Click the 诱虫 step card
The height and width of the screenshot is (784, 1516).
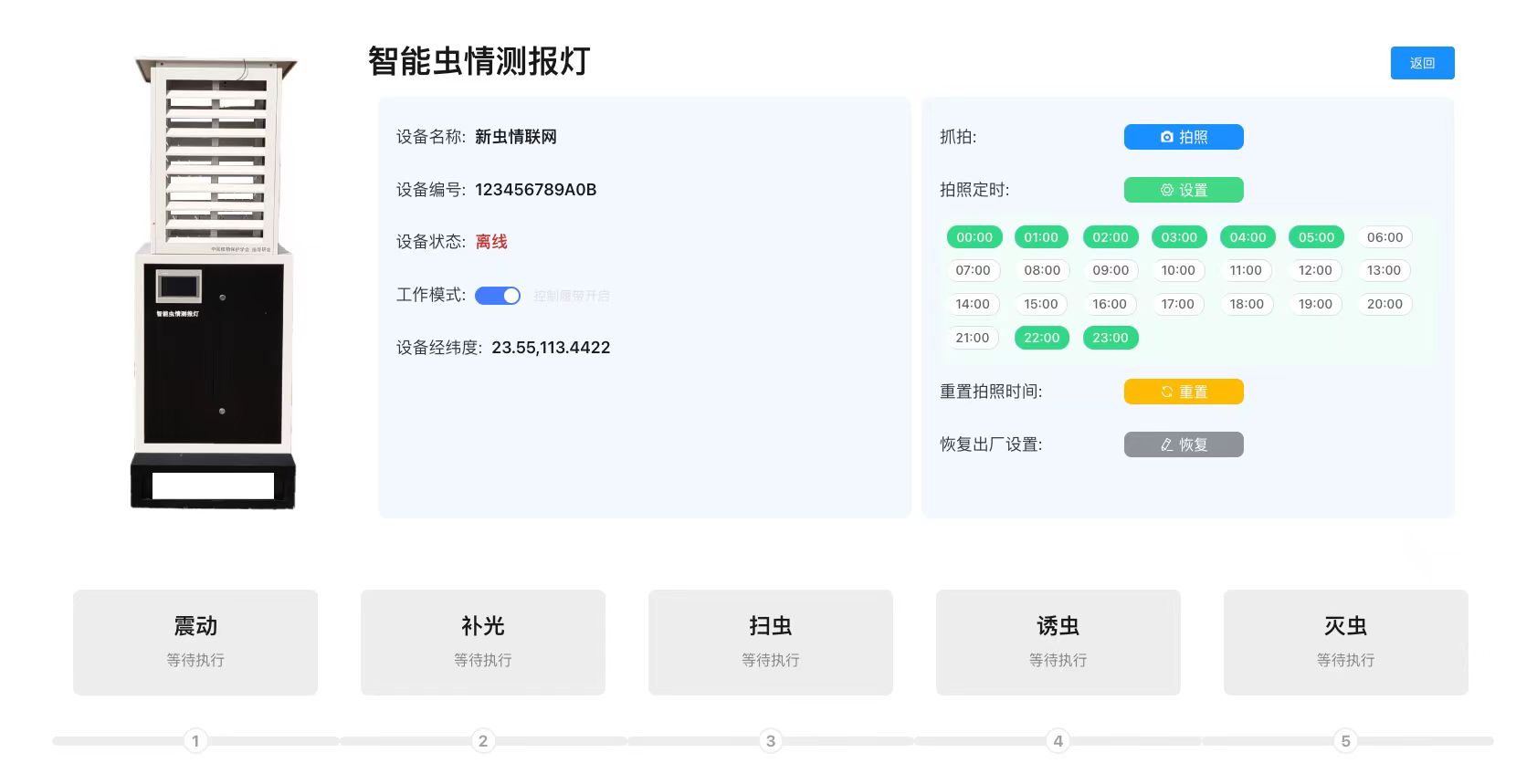pyautogui.click(x=1058, y=643)
